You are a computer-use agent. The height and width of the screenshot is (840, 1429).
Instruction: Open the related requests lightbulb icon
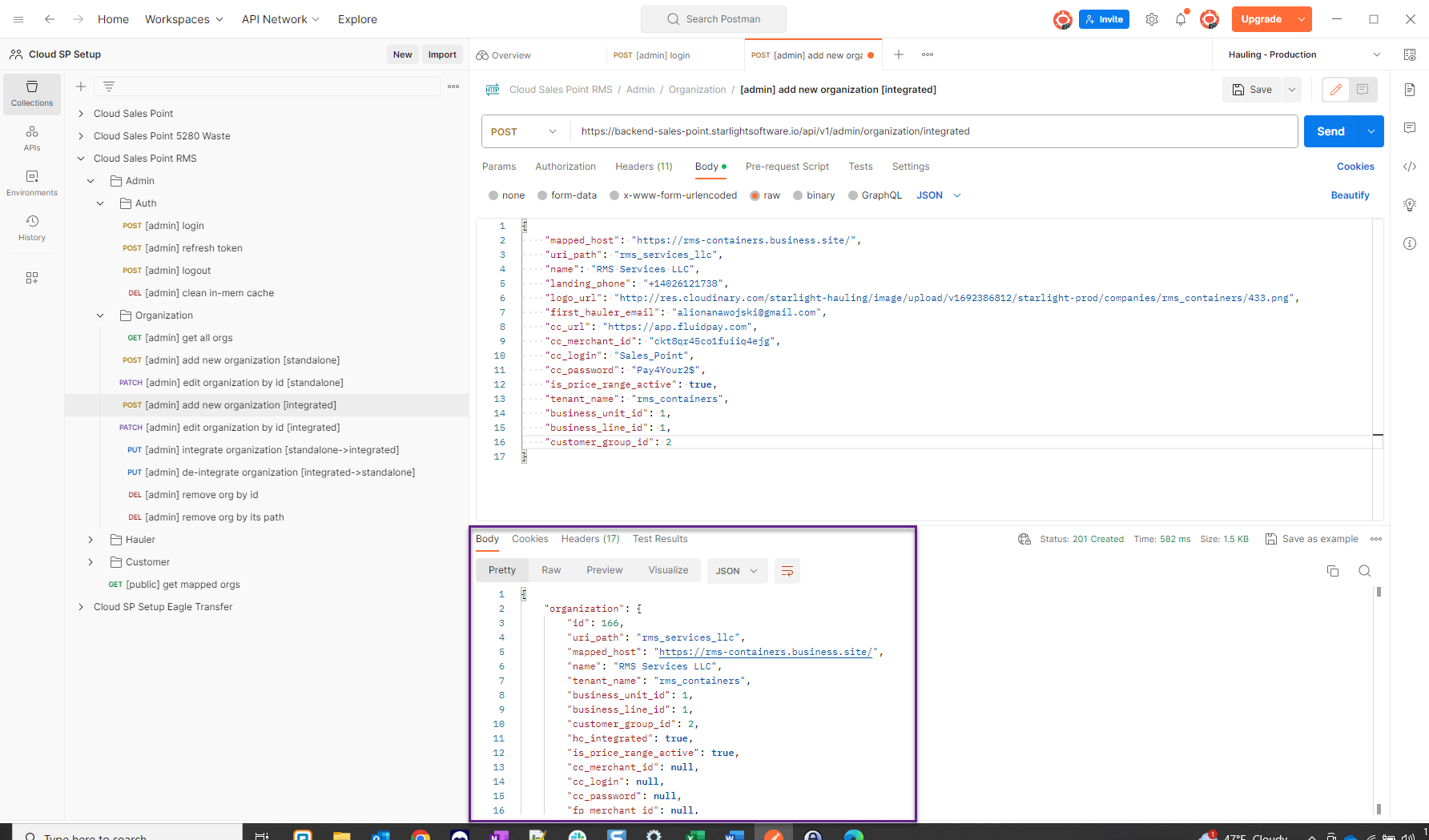point(1410,205)
